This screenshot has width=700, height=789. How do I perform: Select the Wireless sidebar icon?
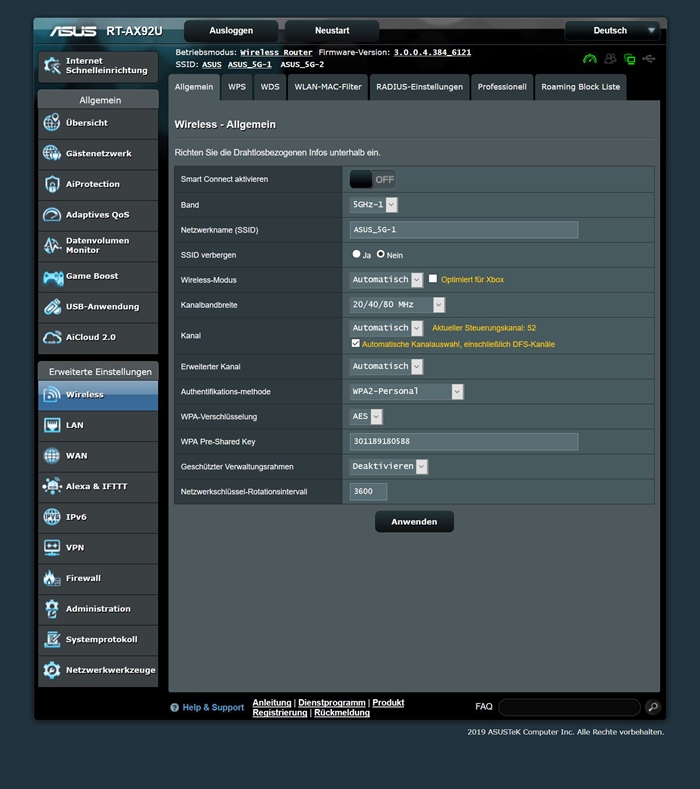(52, 394)
